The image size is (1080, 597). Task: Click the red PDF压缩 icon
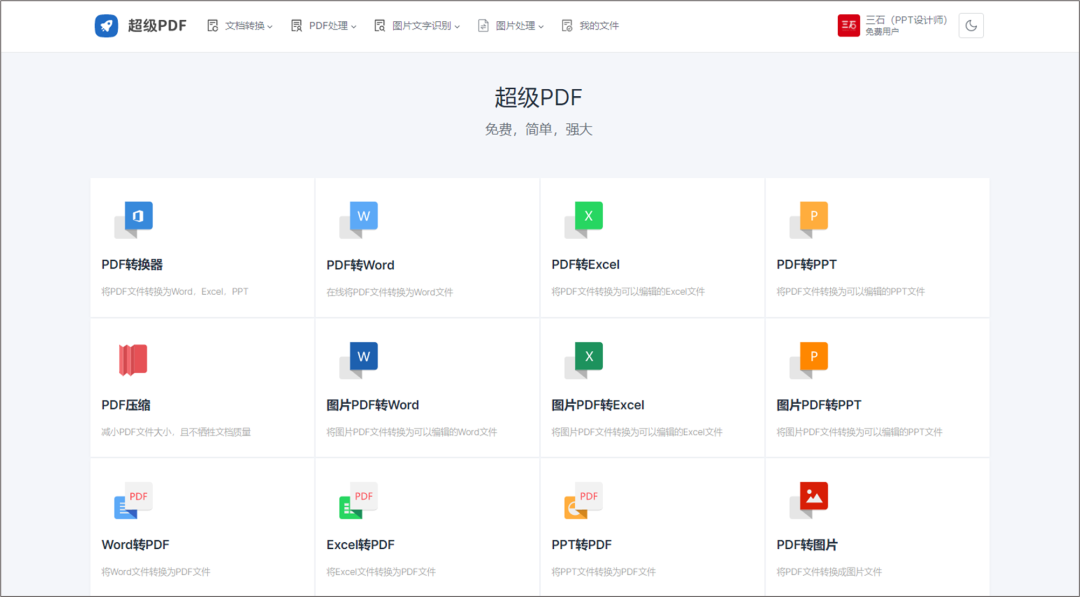click(x=133, y=359)
